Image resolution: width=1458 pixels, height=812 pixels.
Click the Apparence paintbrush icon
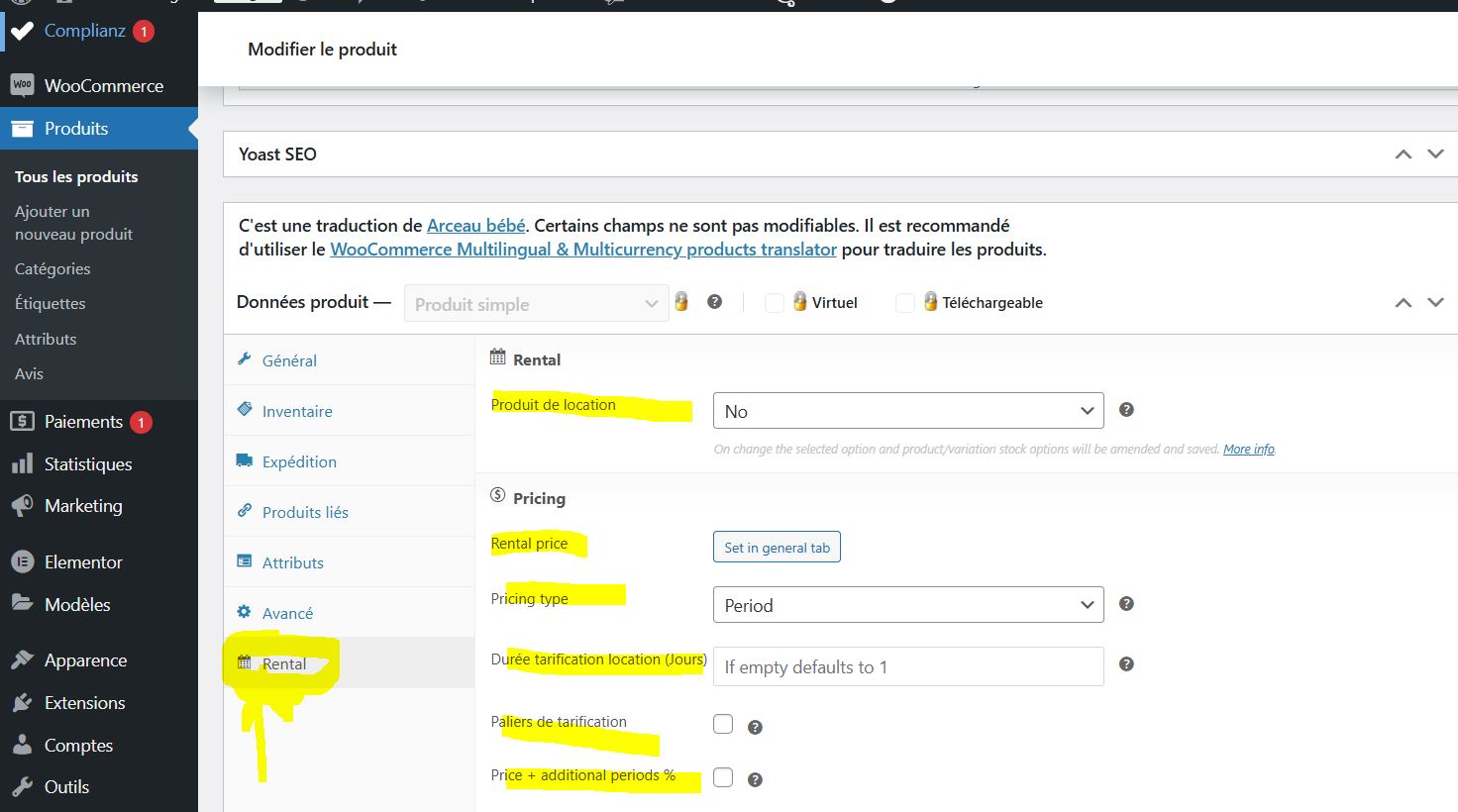pyautogui.click(x=22, y=660)
